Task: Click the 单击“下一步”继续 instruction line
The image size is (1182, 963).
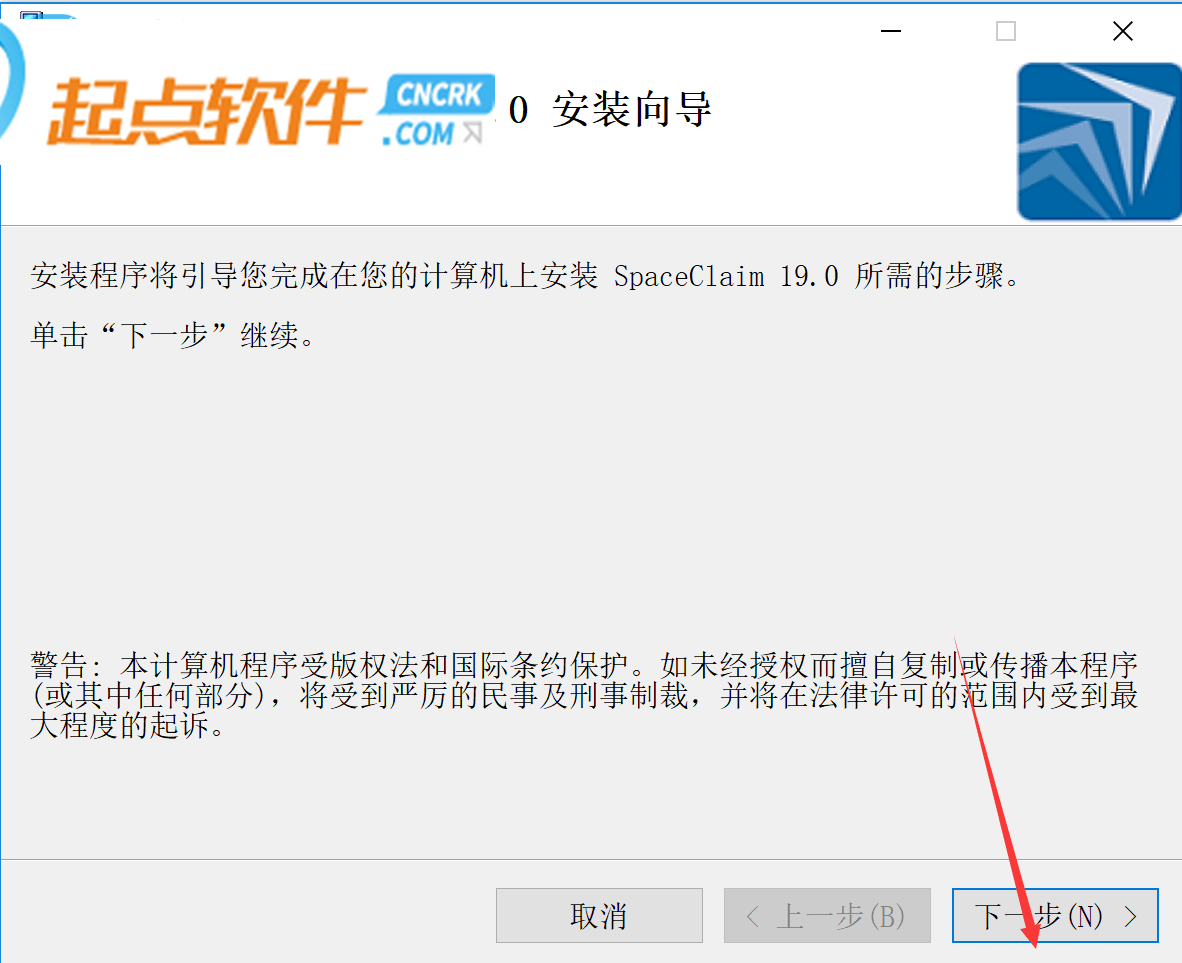Action: point(172,335)
